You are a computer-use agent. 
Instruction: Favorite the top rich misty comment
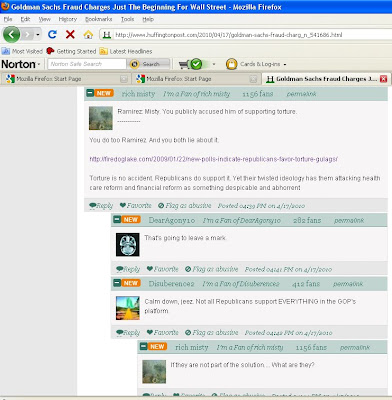[136, 205]
